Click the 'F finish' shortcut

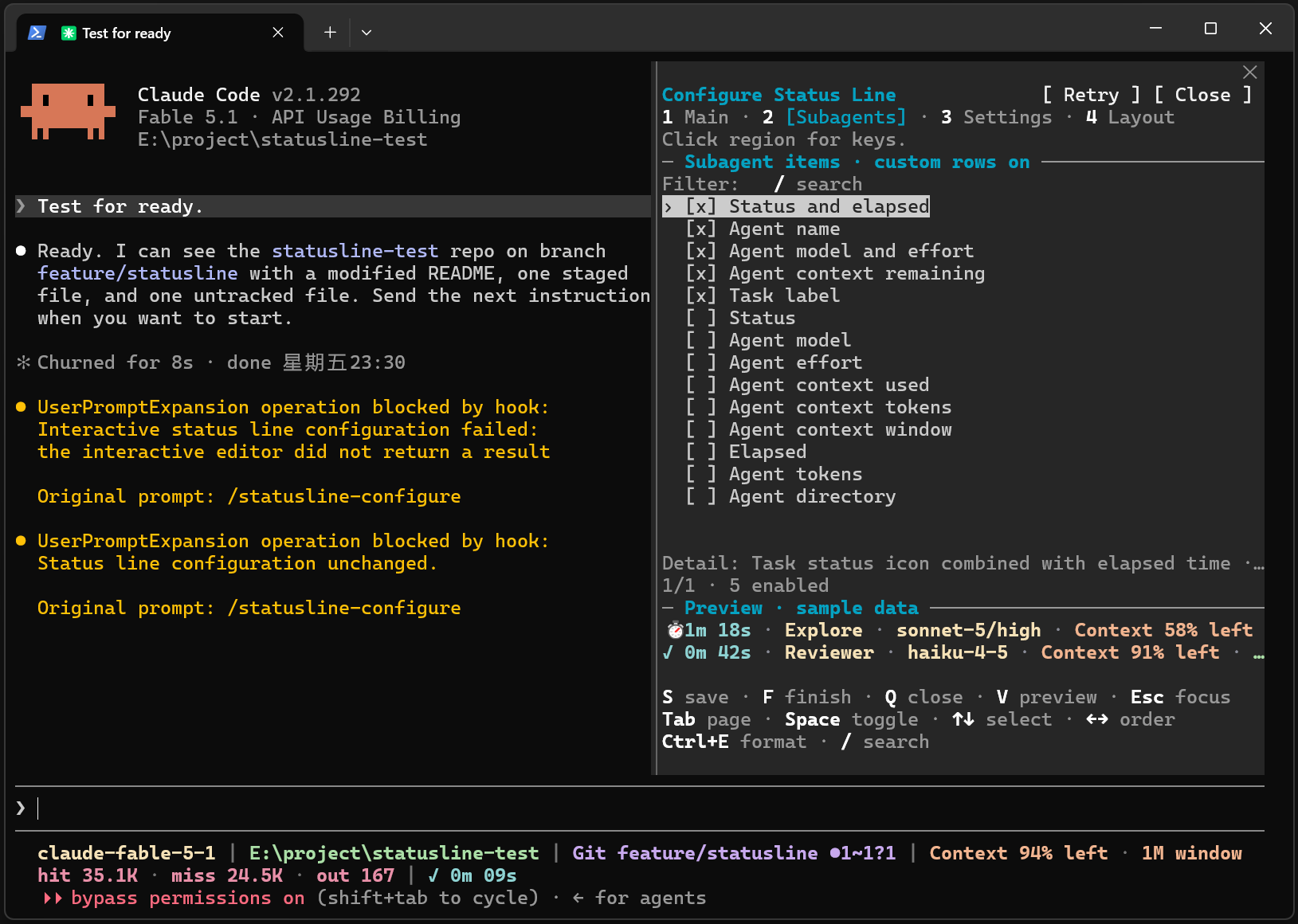pyautogui.click(x=807, y=697)
